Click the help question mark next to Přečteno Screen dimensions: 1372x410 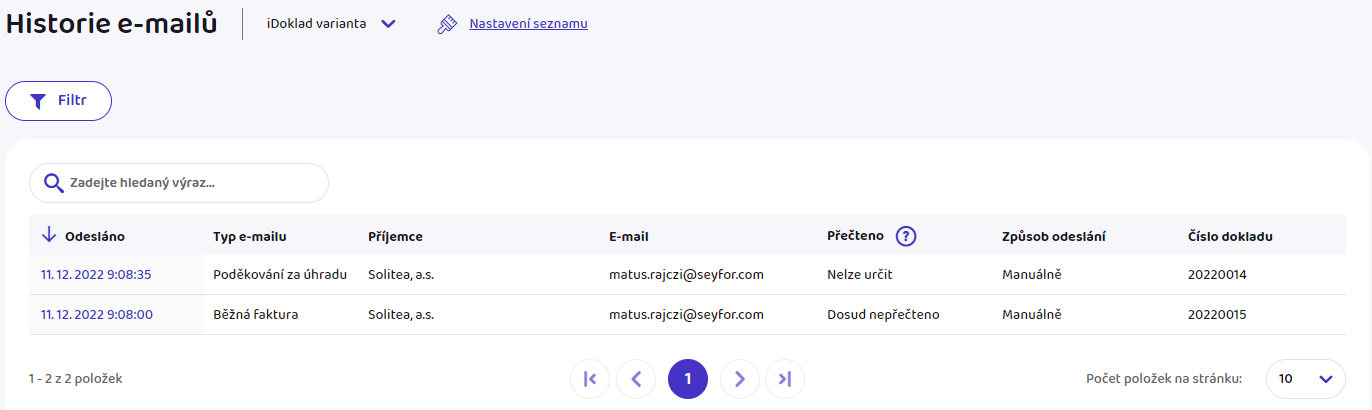coord(906,236)
